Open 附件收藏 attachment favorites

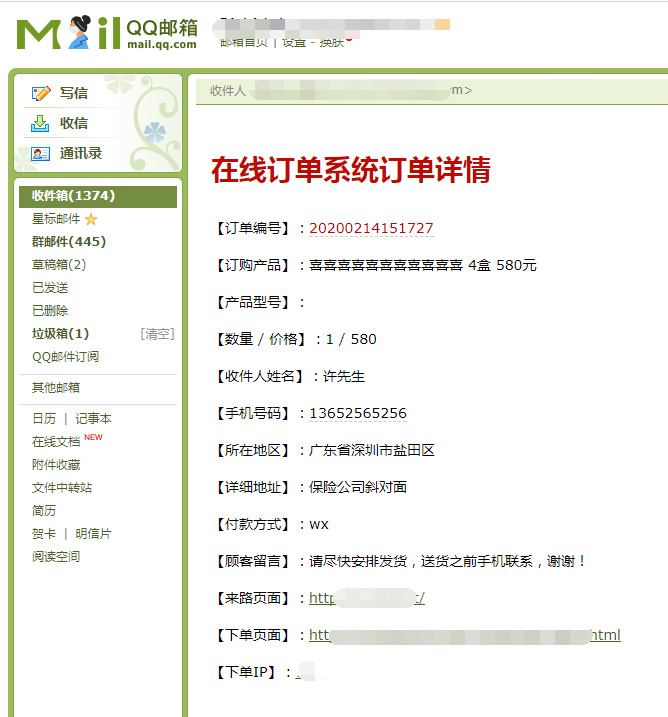[56, 465]
